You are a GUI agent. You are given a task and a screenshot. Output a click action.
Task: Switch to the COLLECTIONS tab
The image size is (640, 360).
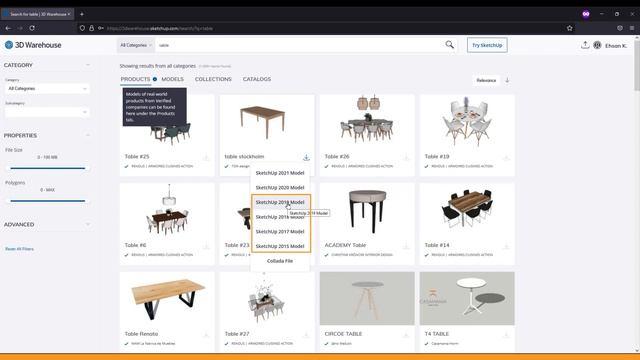pyautogui.click(x=213, y=79)
